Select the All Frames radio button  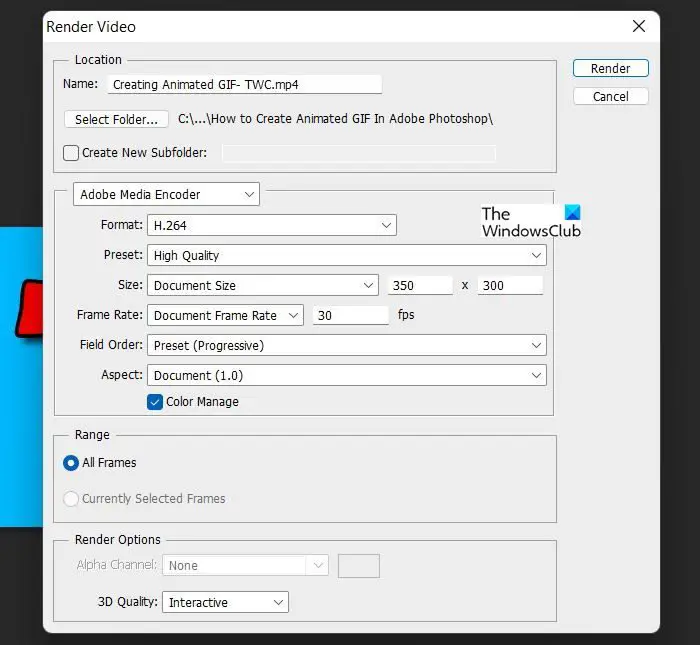pos(71,463)
